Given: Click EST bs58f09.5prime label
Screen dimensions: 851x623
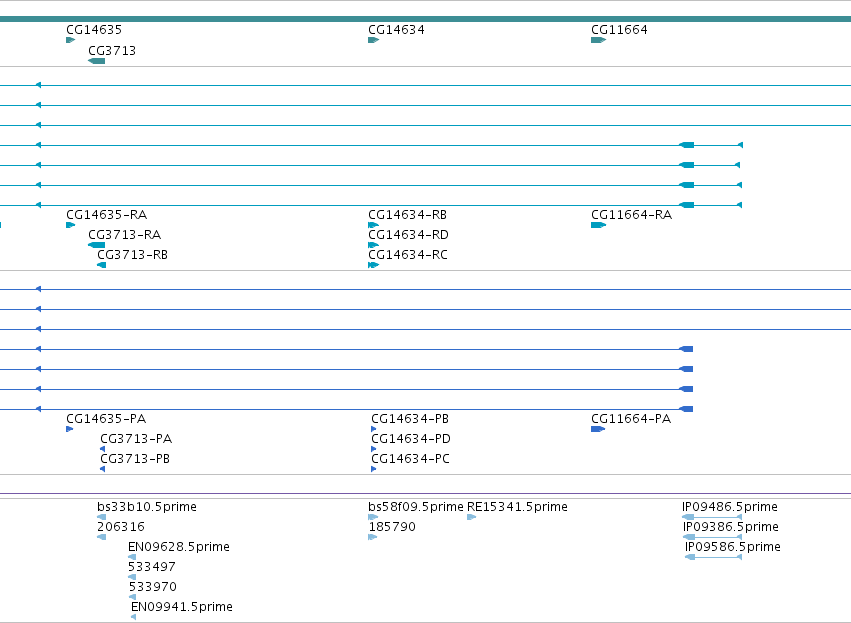Looking at the screenshot, I should 416,507.
